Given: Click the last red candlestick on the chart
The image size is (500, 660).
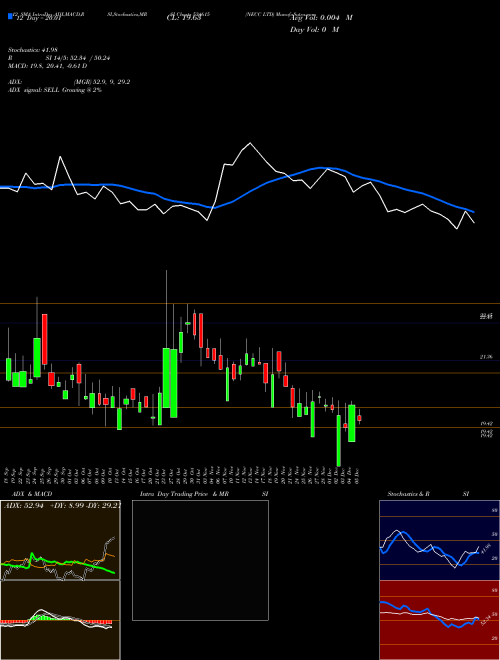Looking at the screenshot, I should click(359, 418).
